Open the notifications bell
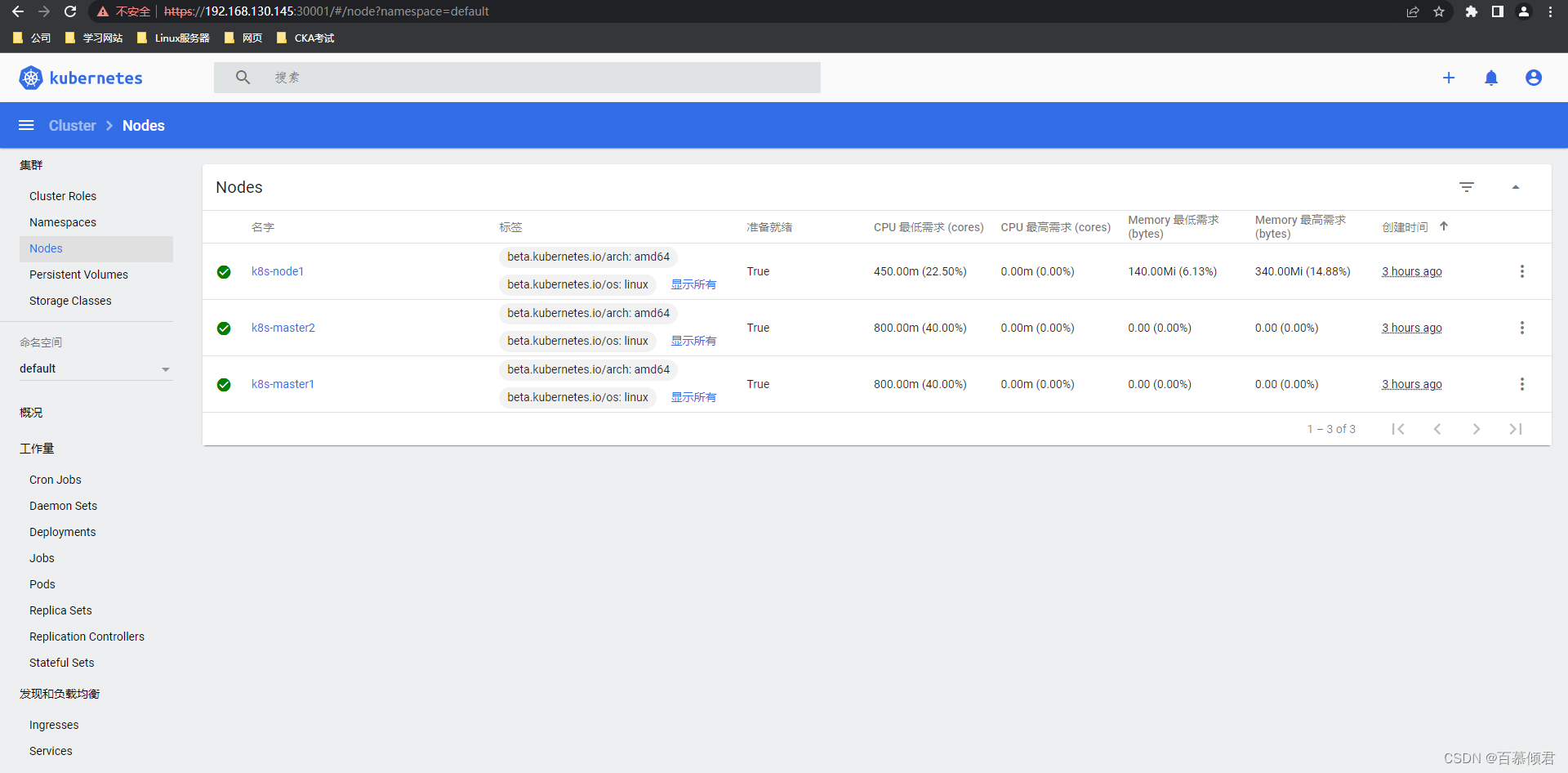 [1491, 78]
